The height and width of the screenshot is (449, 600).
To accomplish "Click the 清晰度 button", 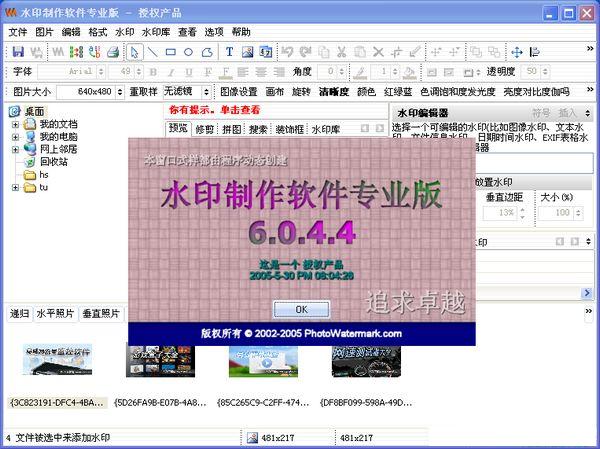I will tap(334, 92).
